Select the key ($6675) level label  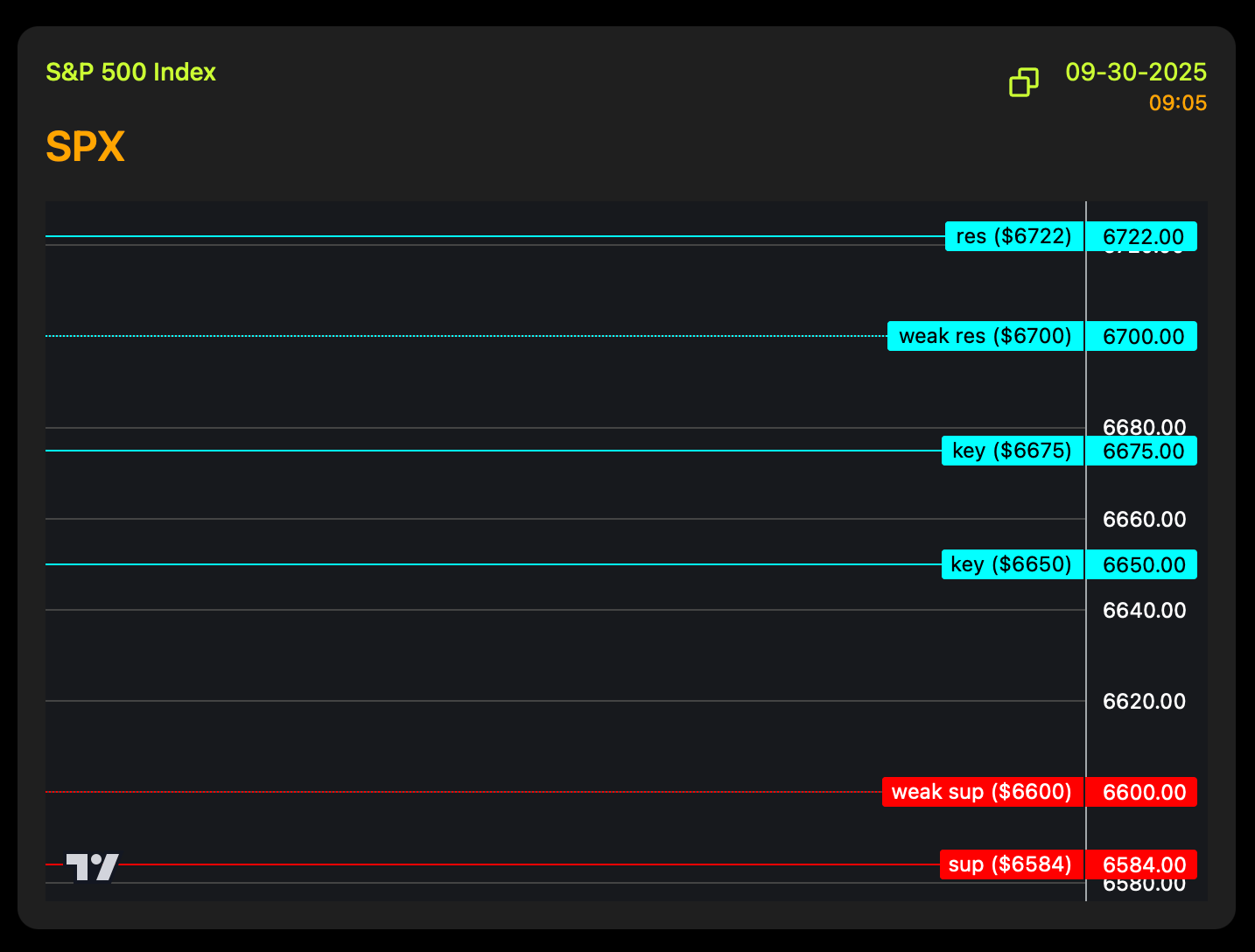click(x=1012, y=451)
